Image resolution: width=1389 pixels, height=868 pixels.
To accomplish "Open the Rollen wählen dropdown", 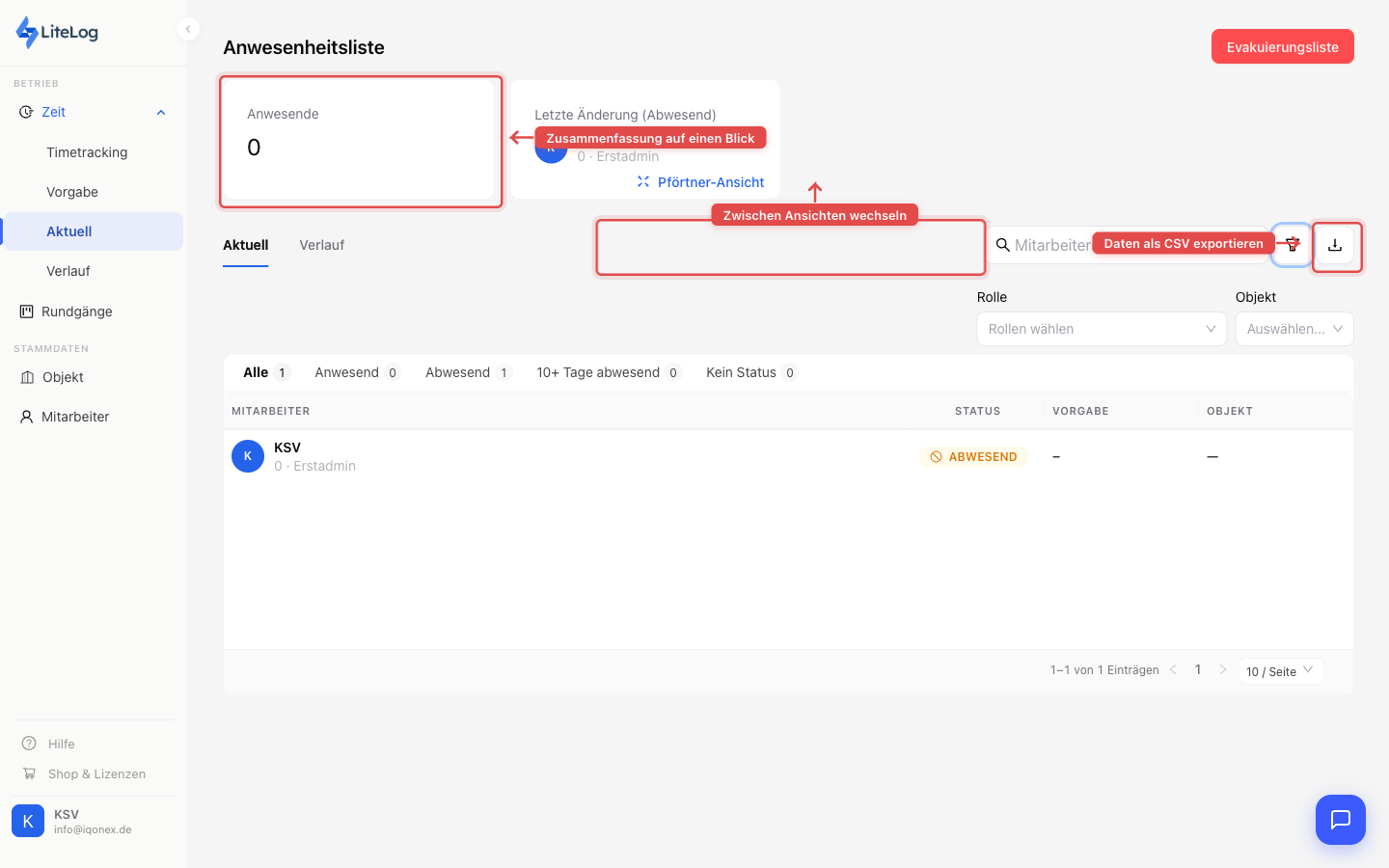I will pyautogui.click(x=1101, y=329).
